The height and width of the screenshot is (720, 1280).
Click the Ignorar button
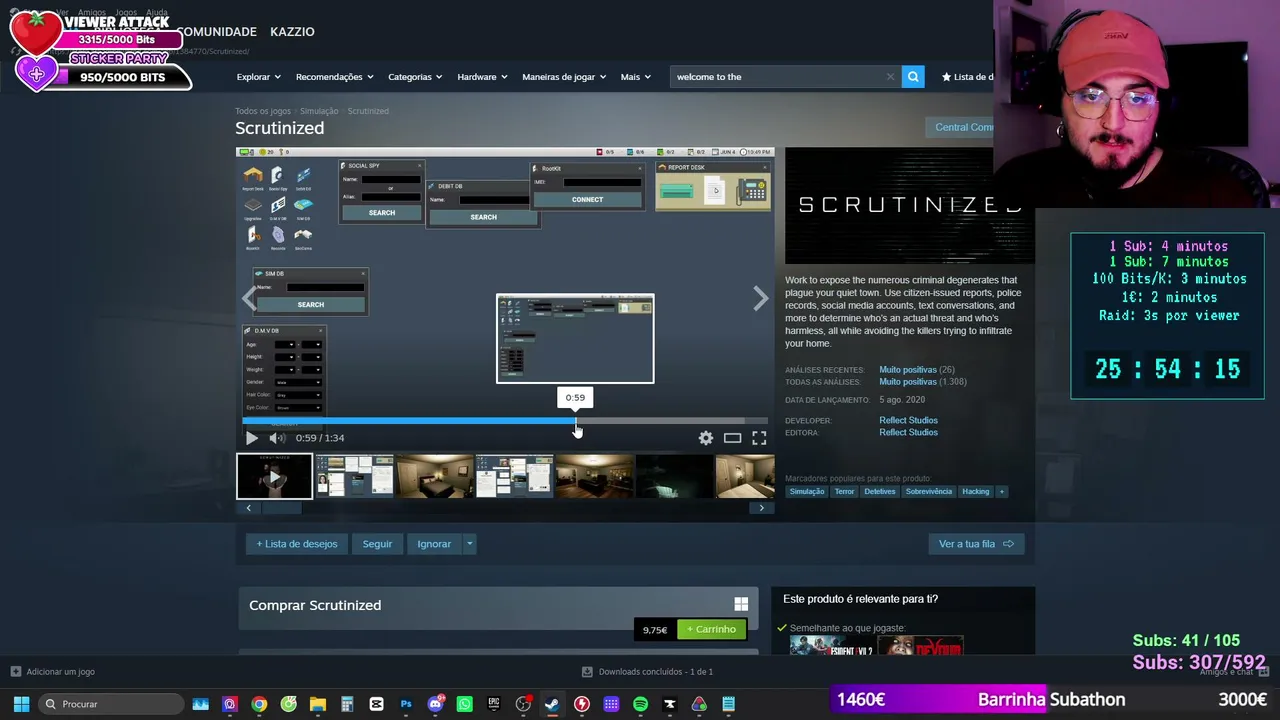(x=434, y=544)
